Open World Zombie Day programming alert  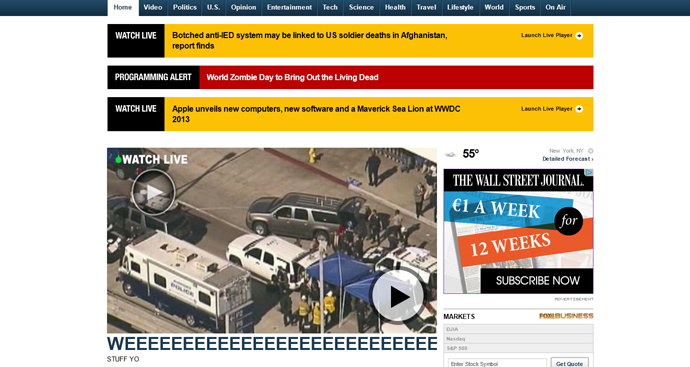292,77
